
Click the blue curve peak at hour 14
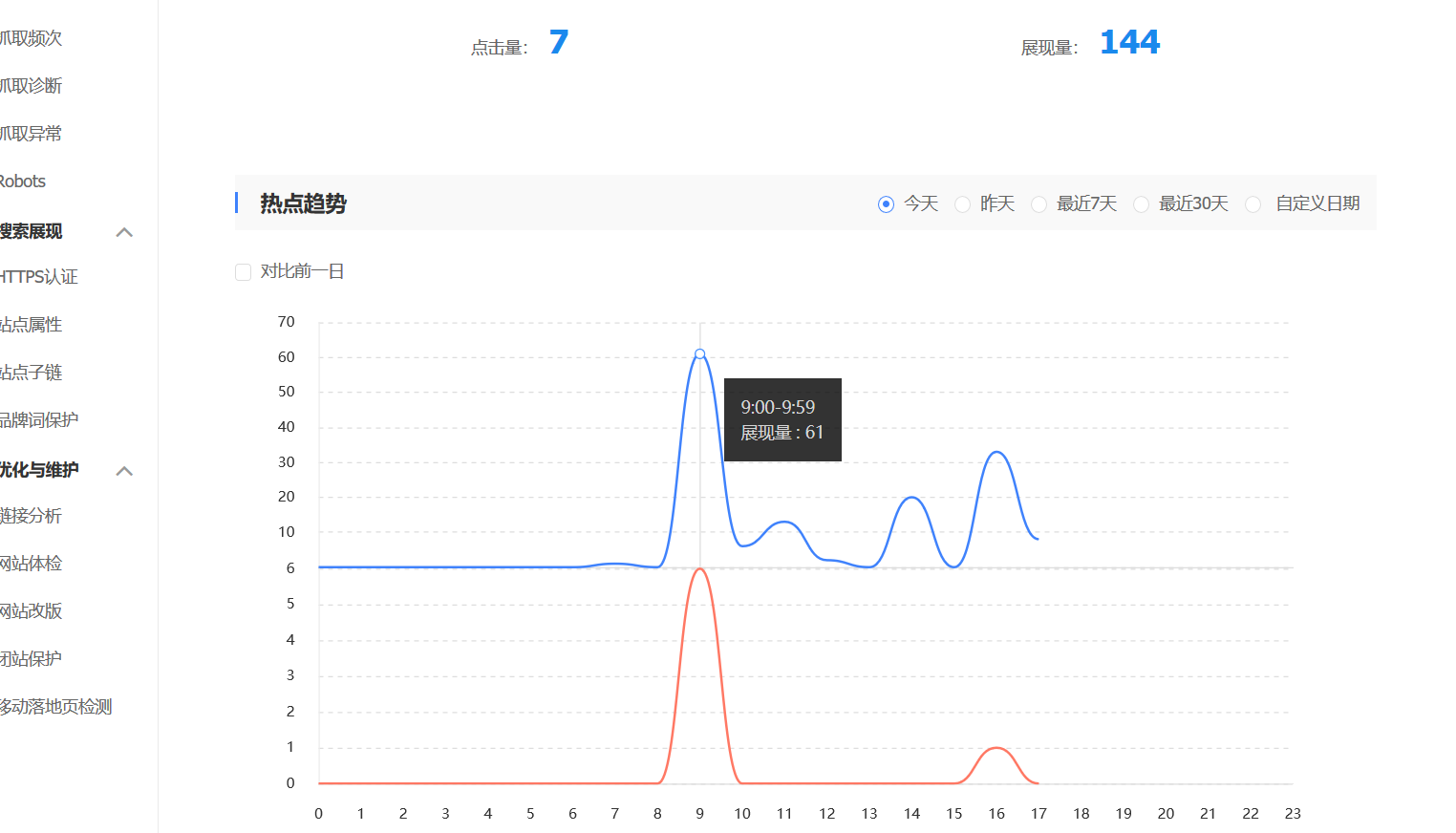(x=911, y=498)
